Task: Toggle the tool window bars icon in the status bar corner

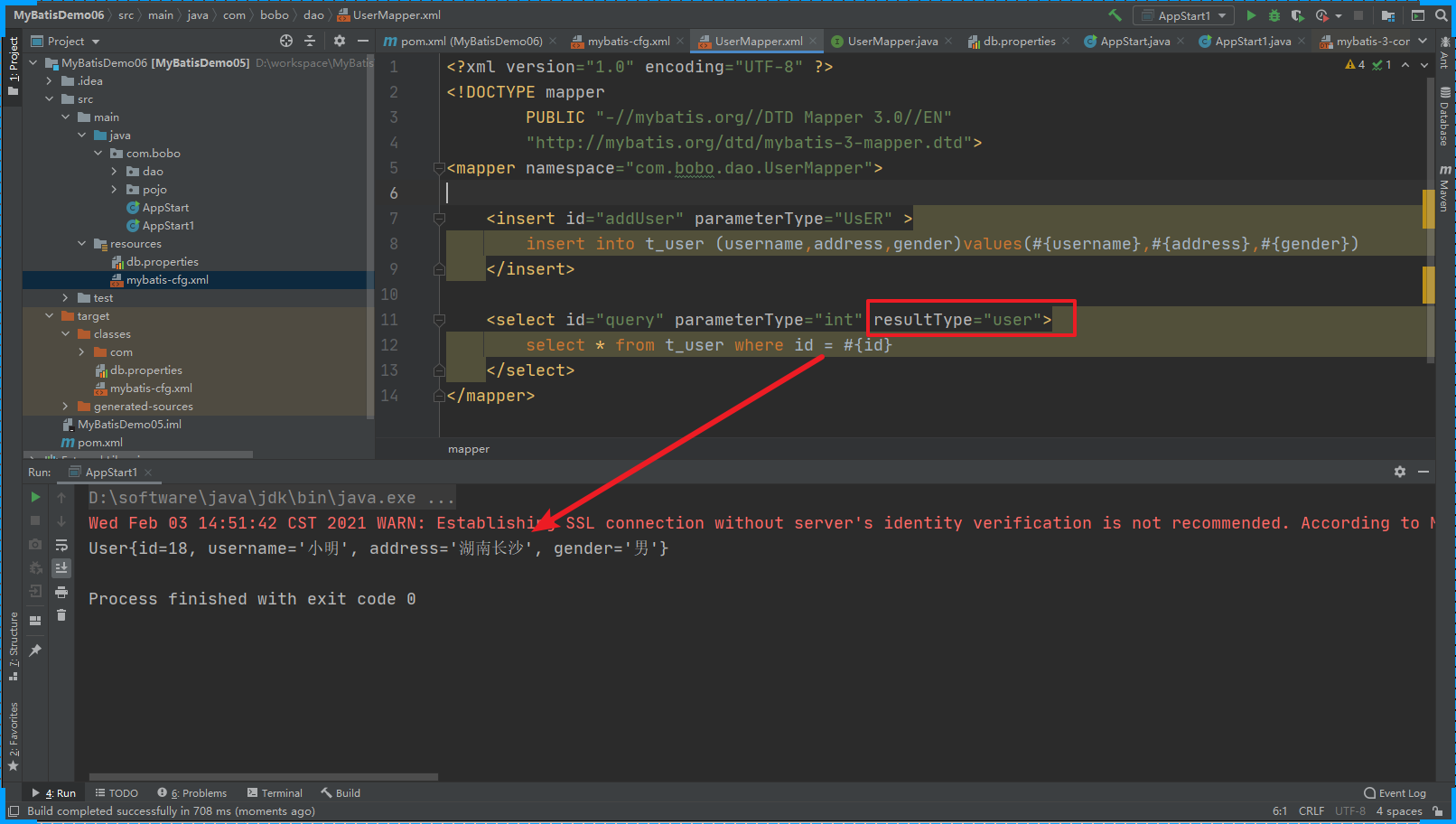Action: (14, 811)
